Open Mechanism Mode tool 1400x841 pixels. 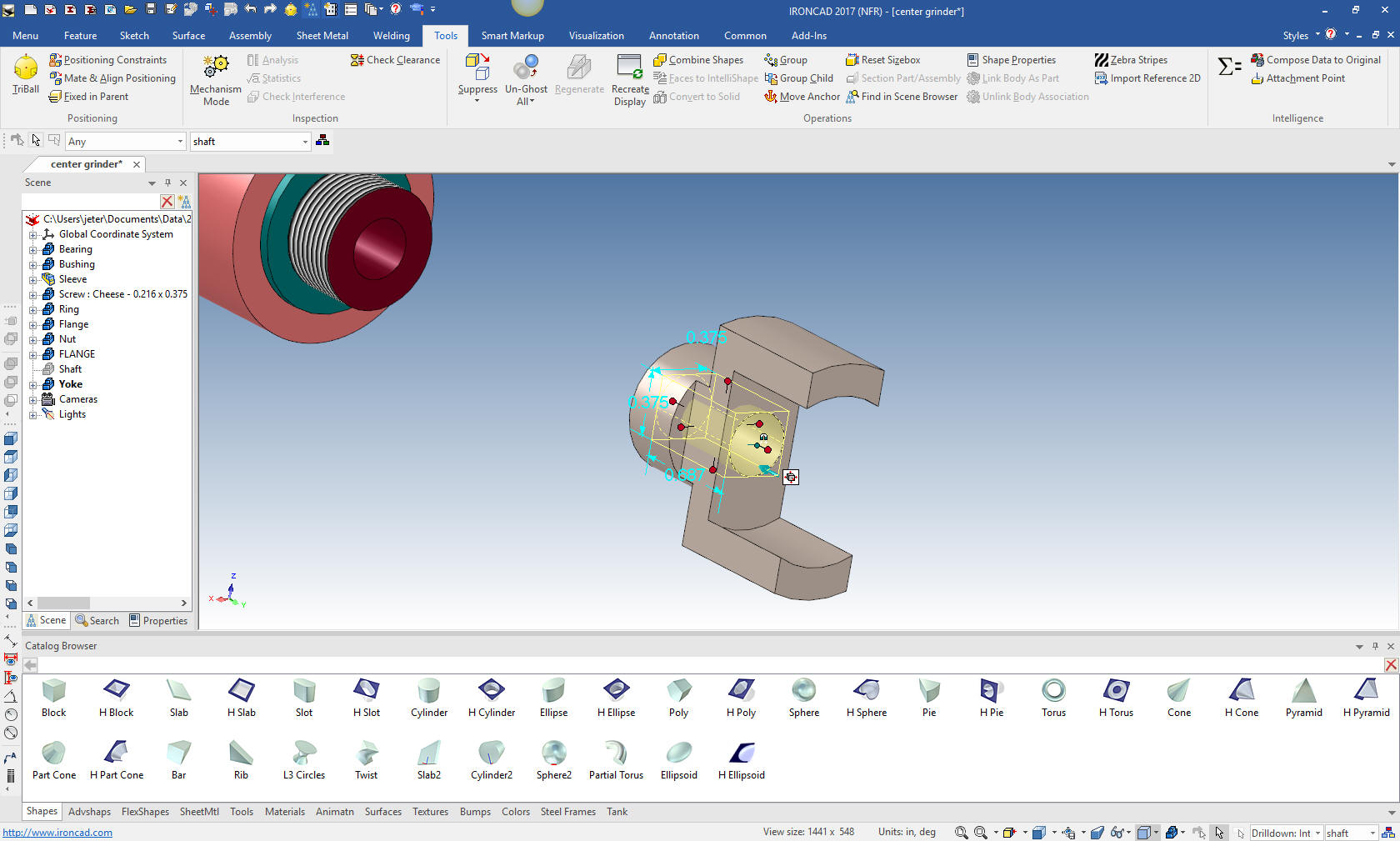click(215, 79)
